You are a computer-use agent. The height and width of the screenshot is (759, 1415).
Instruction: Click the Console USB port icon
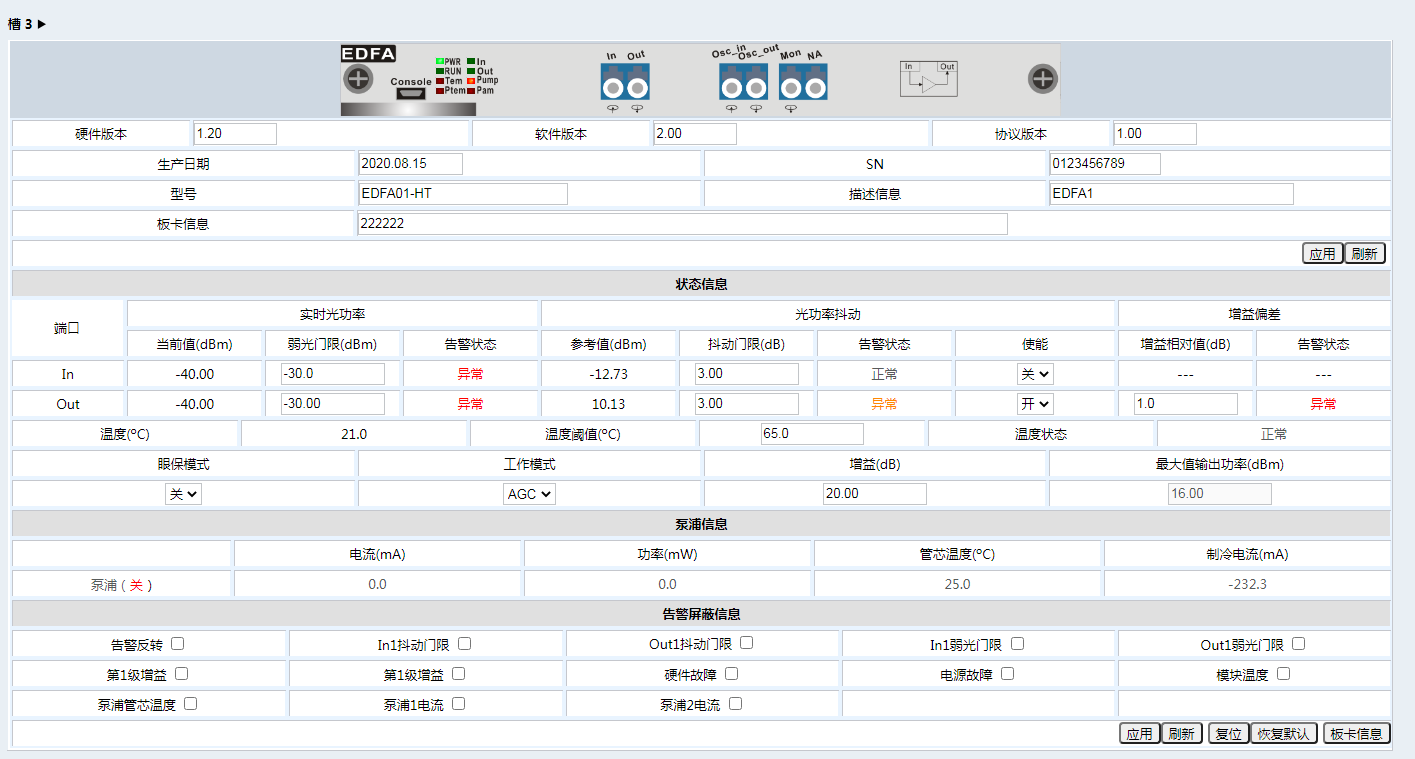coord(410,93)
